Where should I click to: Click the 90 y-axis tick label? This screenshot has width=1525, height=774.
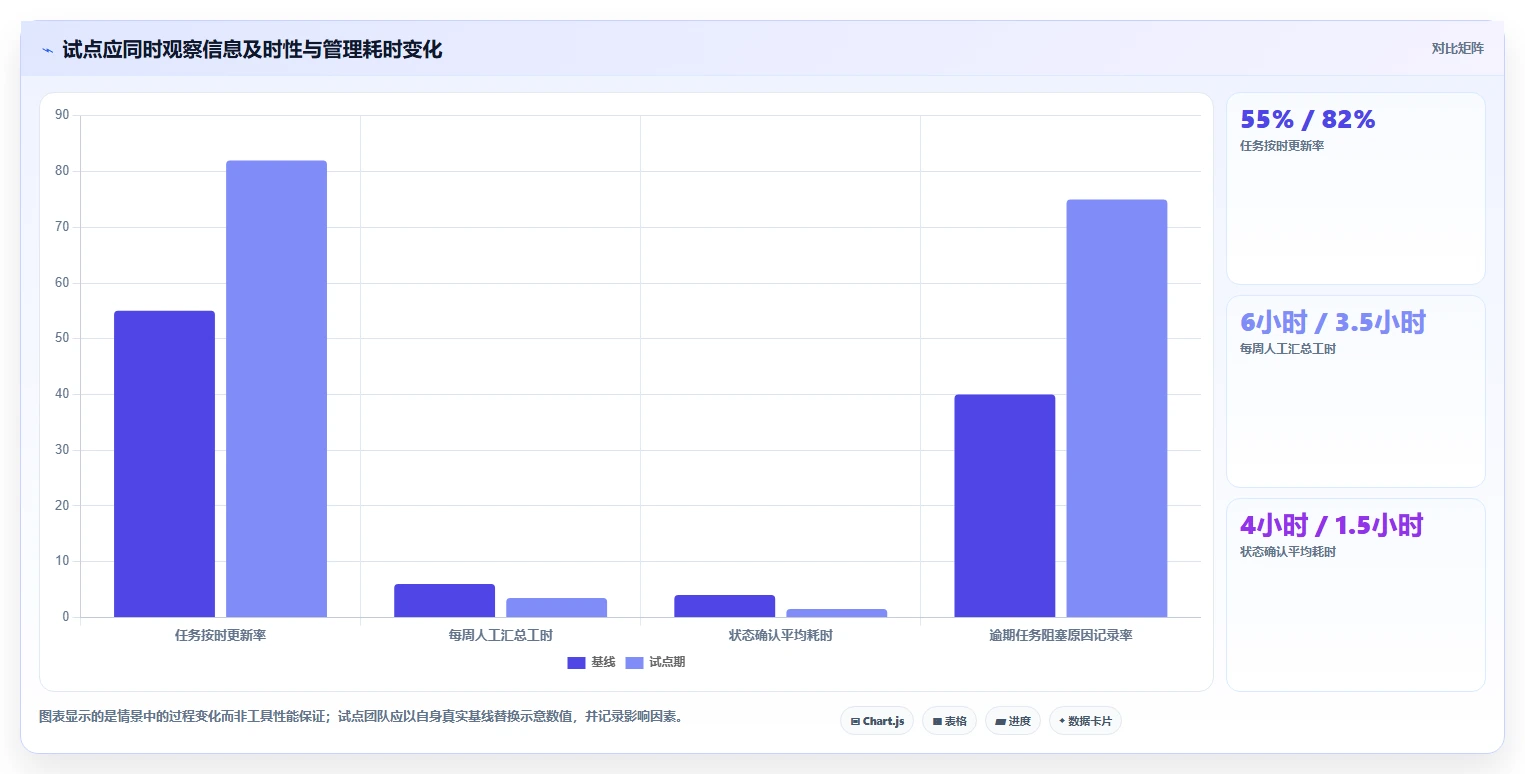point(62,115)
